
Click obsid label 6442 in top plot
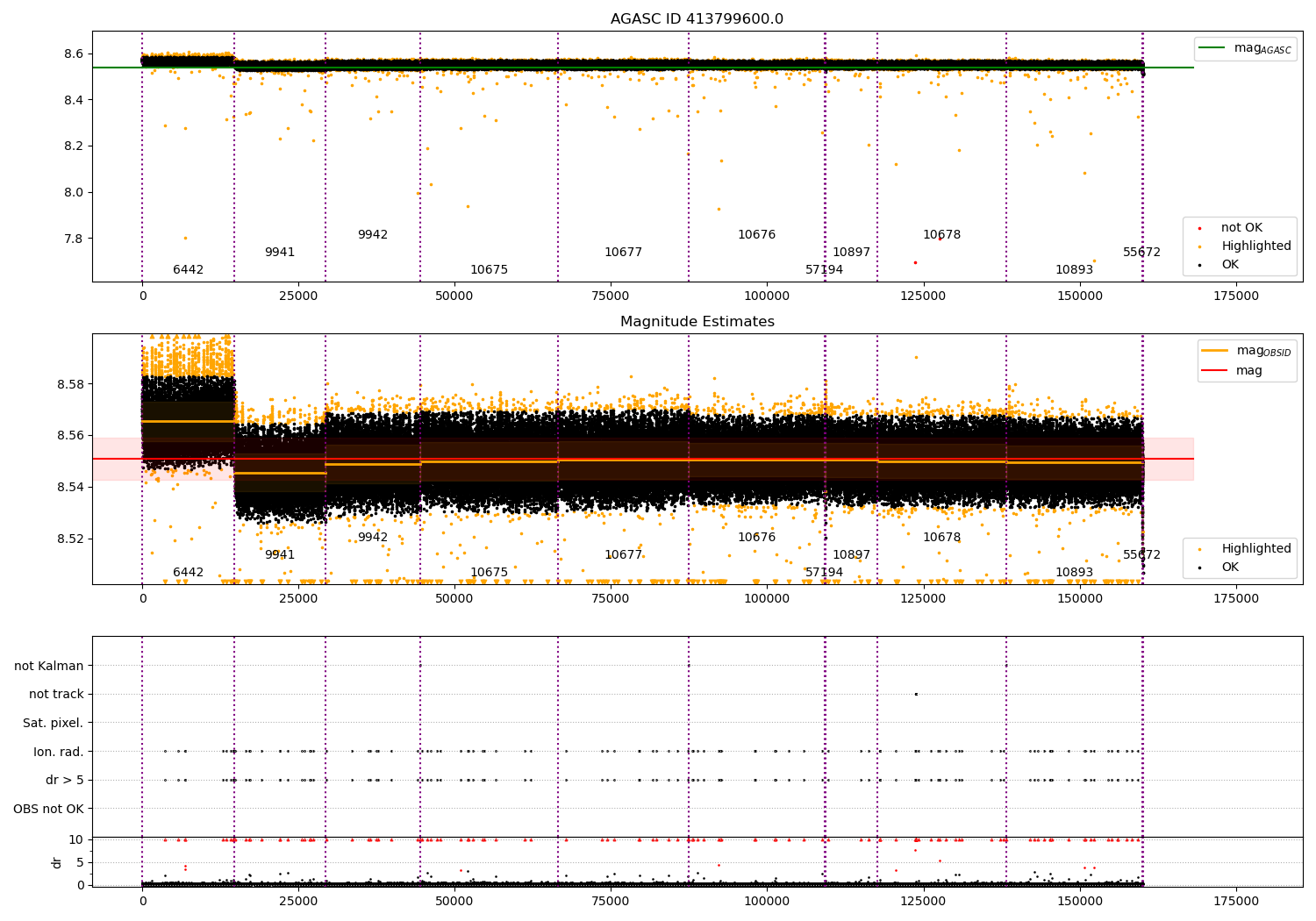[x=188, y=270]
